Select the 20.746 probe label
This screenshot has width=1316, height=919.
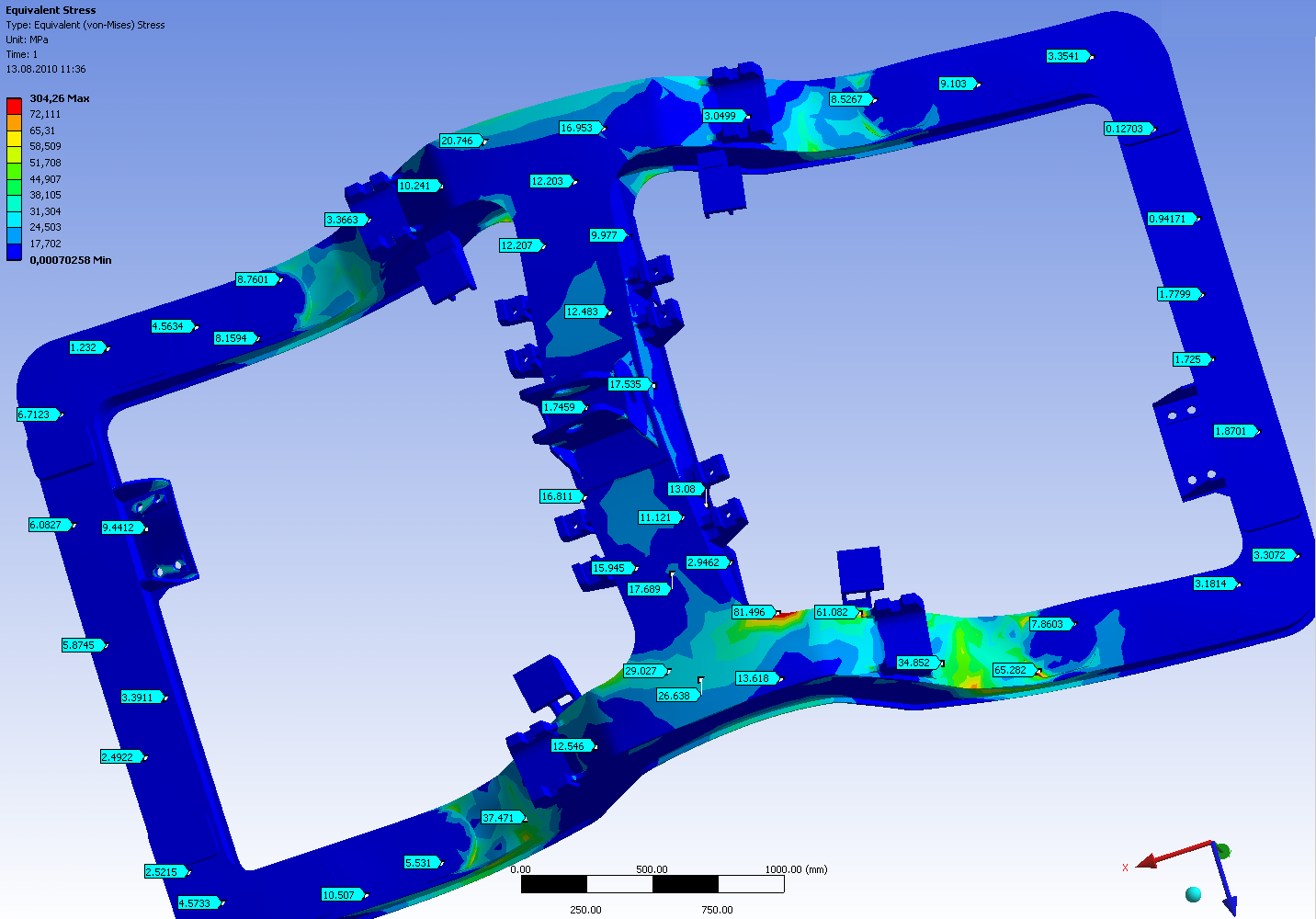[460, 141]
